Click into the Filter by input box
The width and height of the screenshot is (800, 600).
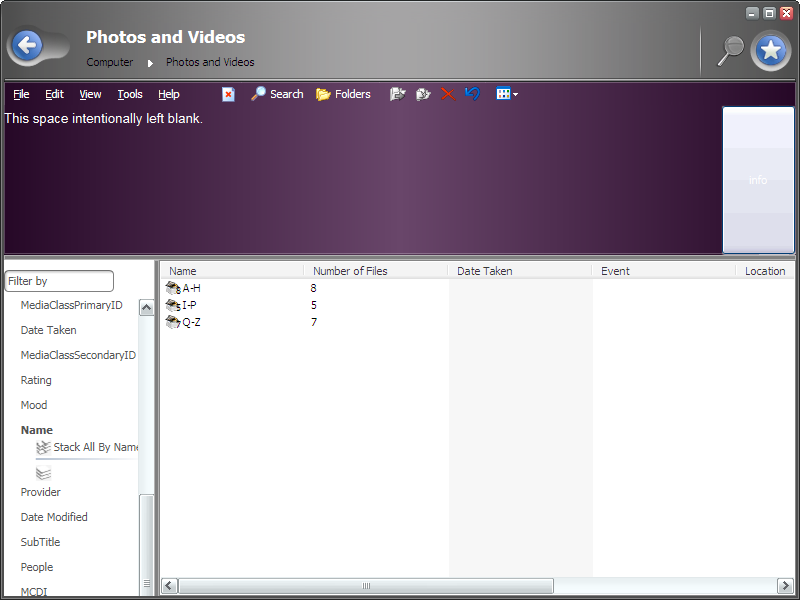click(x=59, y=281)
